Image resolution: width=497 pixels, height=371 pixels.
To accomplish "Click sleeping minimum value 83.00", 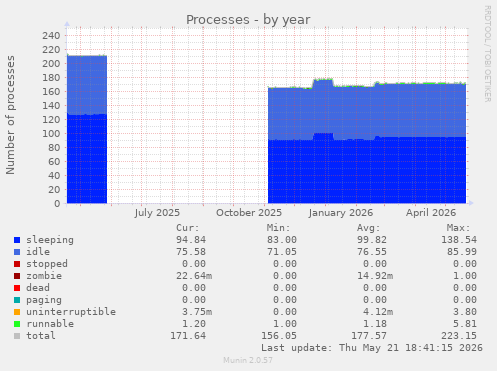I will [x=282, y=240].
